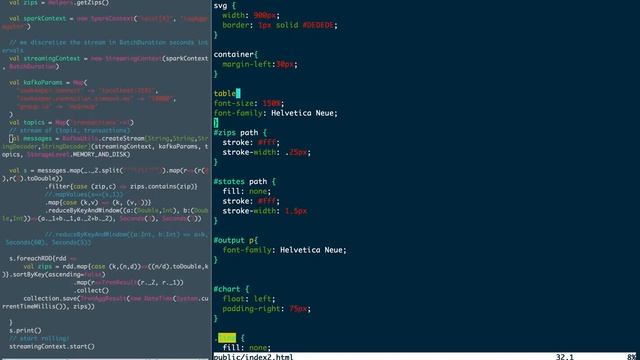The height and width of the screenshot is (360, 640).
Task: Click the 's.print()' line
Action: coord(25,331)
